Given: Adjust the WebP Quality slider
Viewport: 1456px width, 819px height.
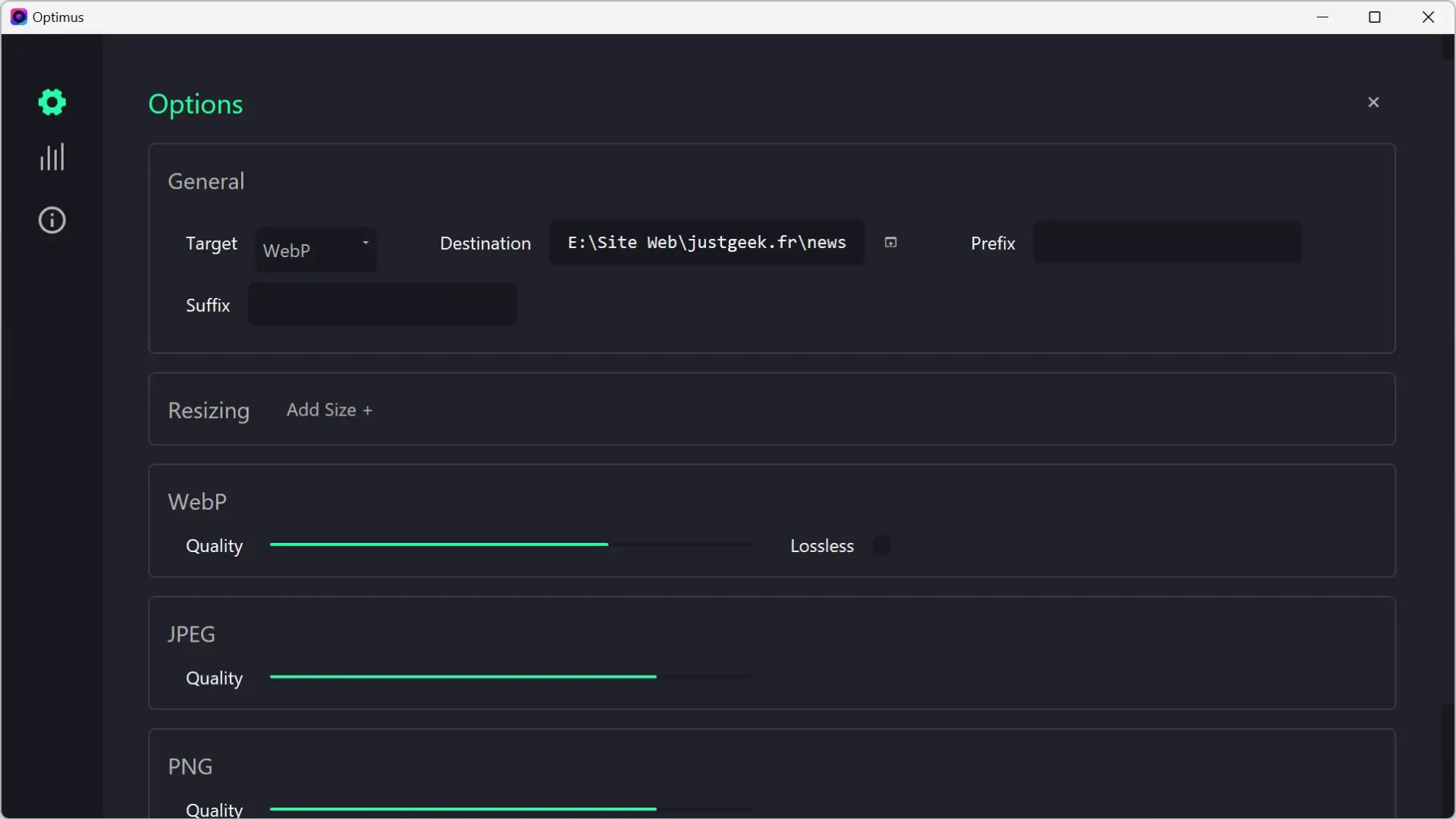Looking at the screenshot, I should pos(608,545).
